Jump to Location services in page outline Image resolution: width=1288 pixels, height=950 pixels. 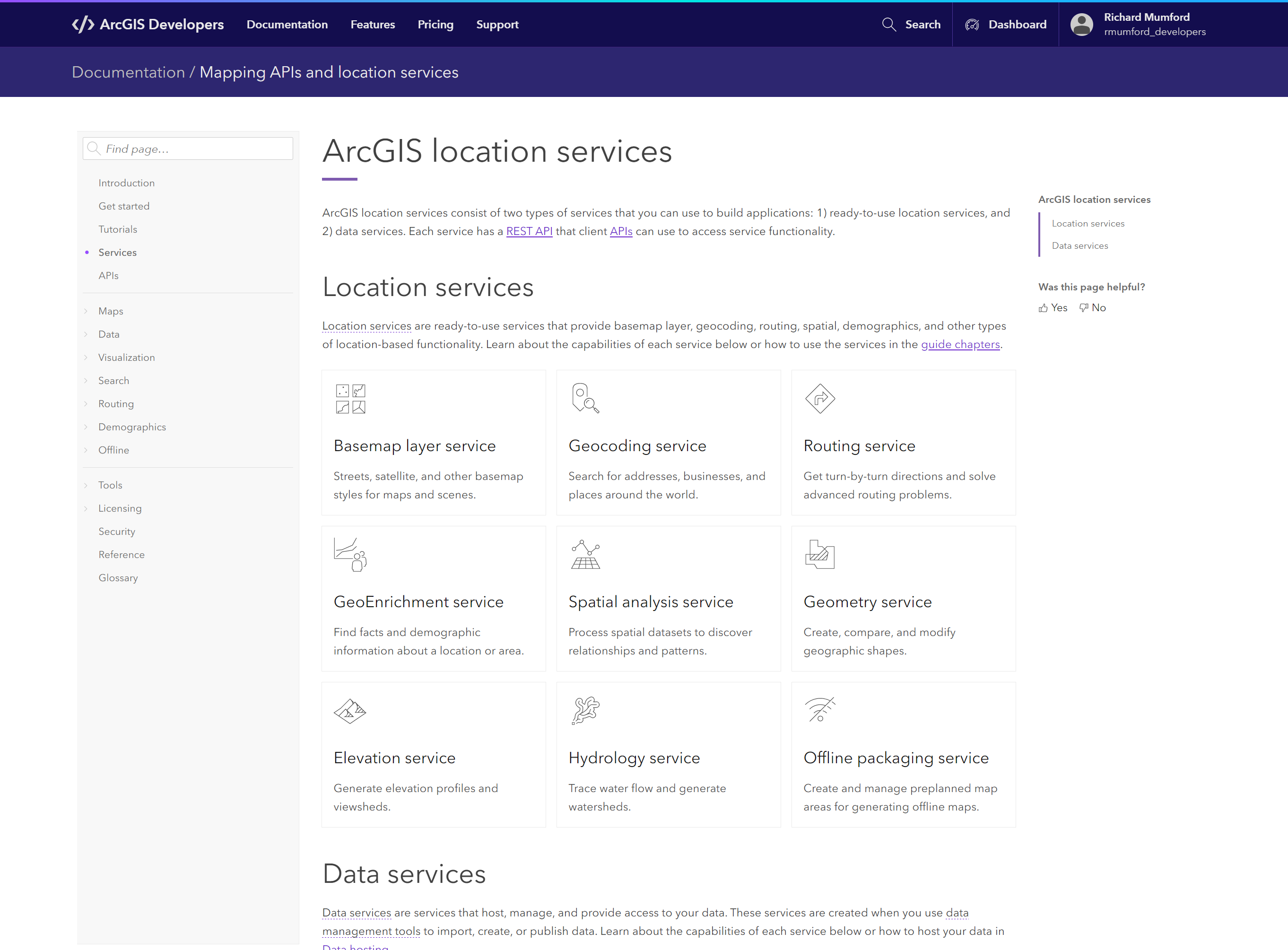(x=1088, y=223)
